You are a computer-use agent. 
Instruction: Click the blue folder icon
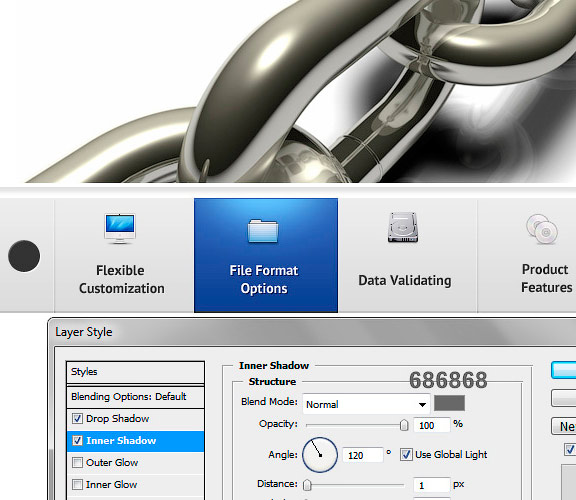pyautogui.click(x=263, y=231)
